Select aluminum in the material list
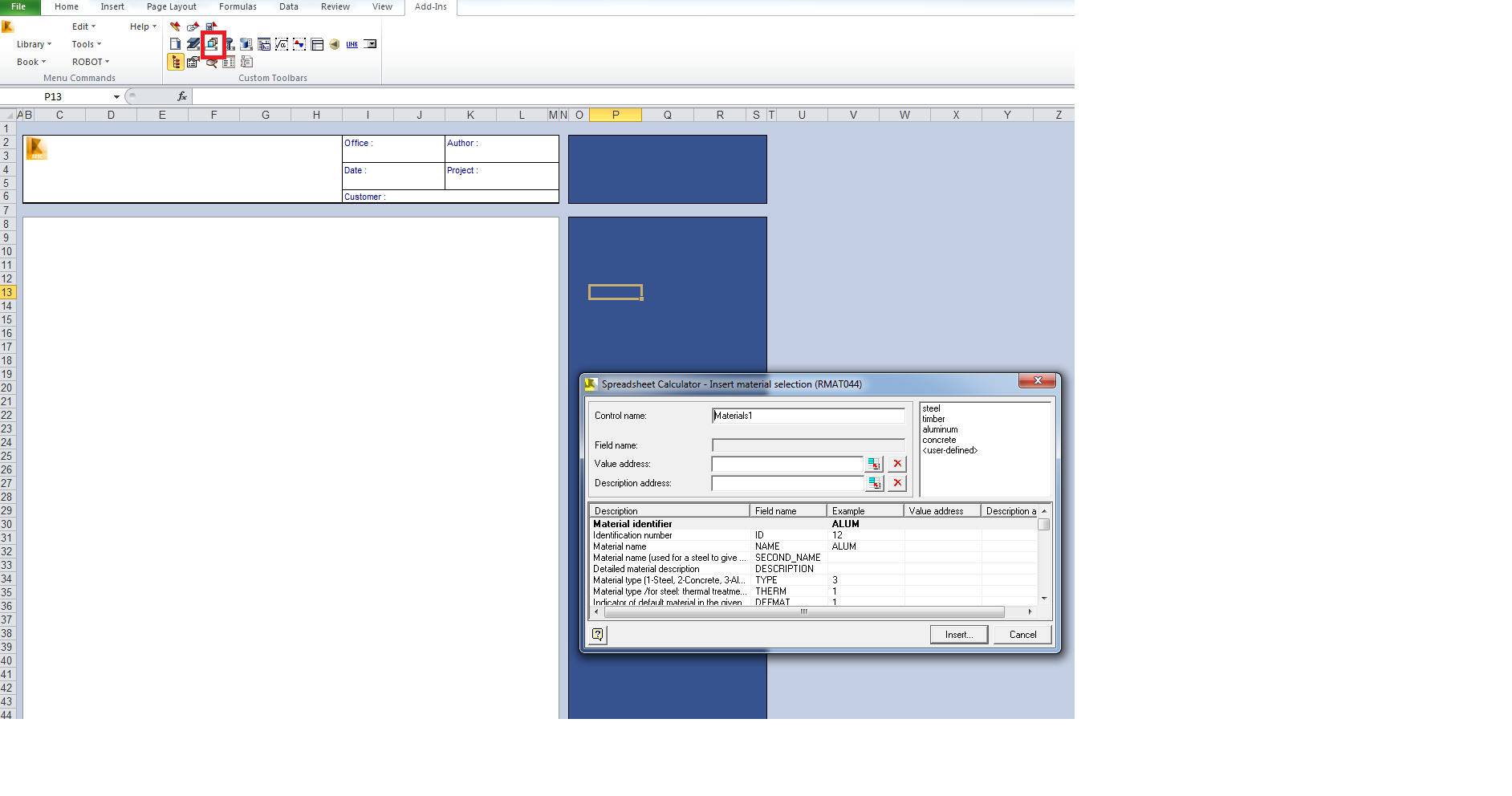 940,429
